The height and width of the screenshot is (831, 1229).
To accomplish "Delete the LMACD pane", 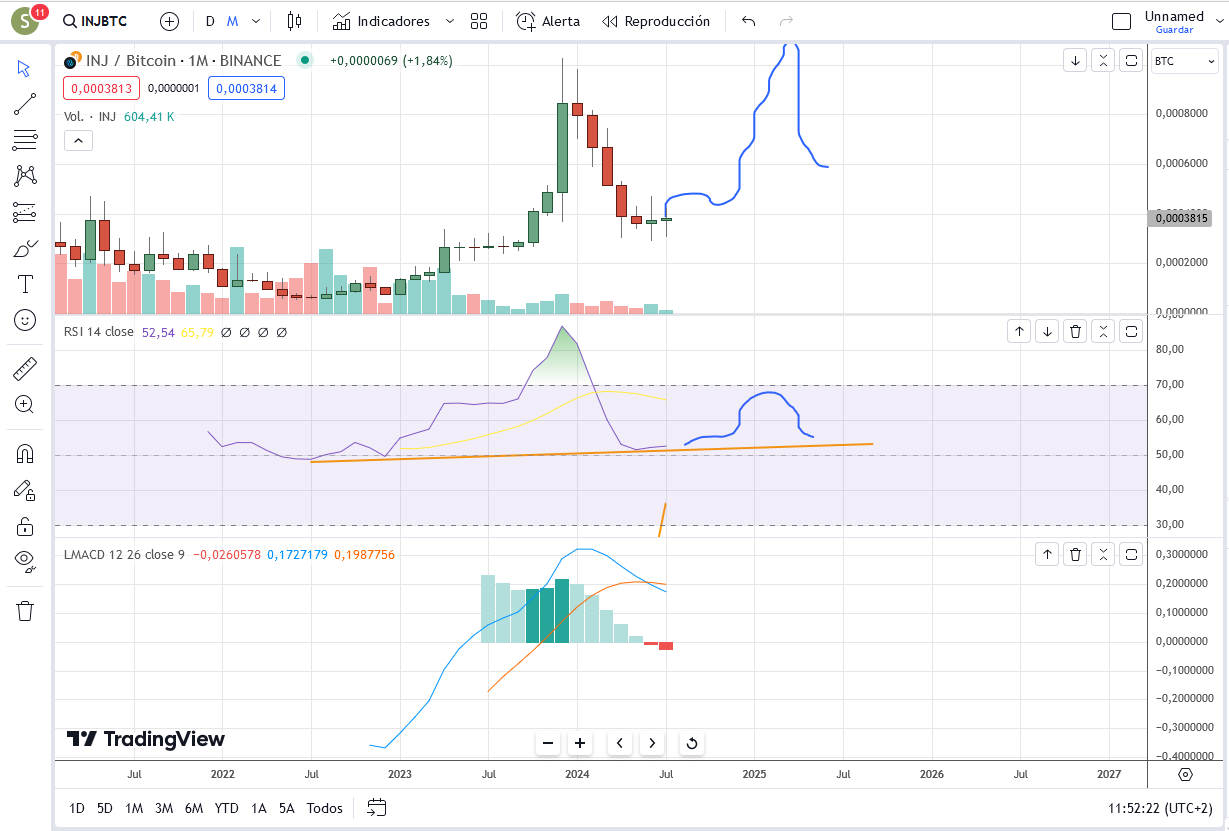I will [1075, 553].
